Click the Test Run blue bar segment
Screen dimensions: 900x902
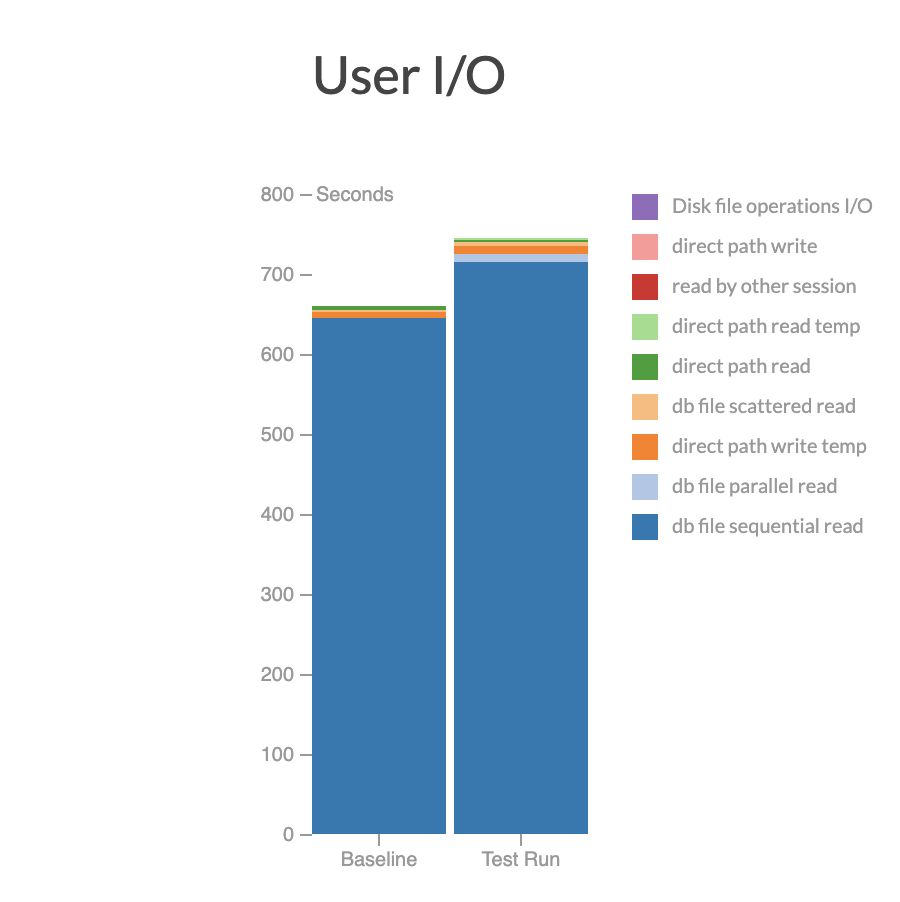521,548
